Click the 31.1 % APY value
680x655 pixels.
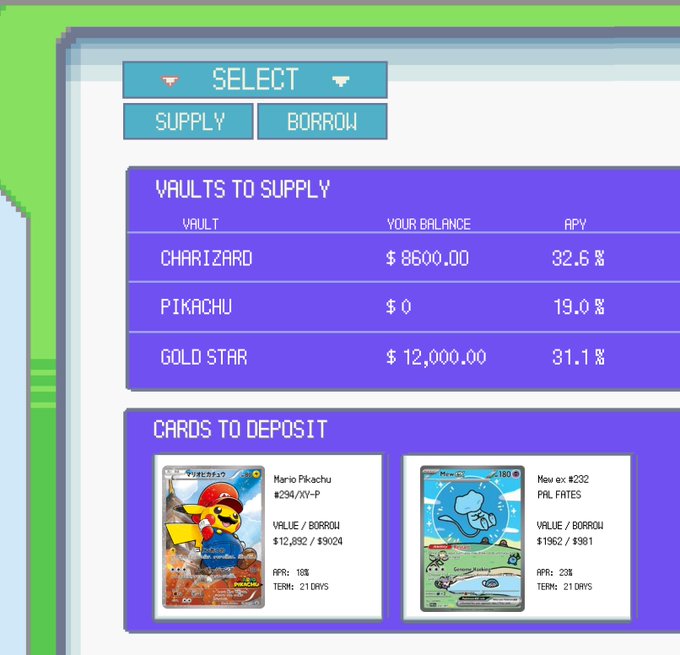(578, 357)
